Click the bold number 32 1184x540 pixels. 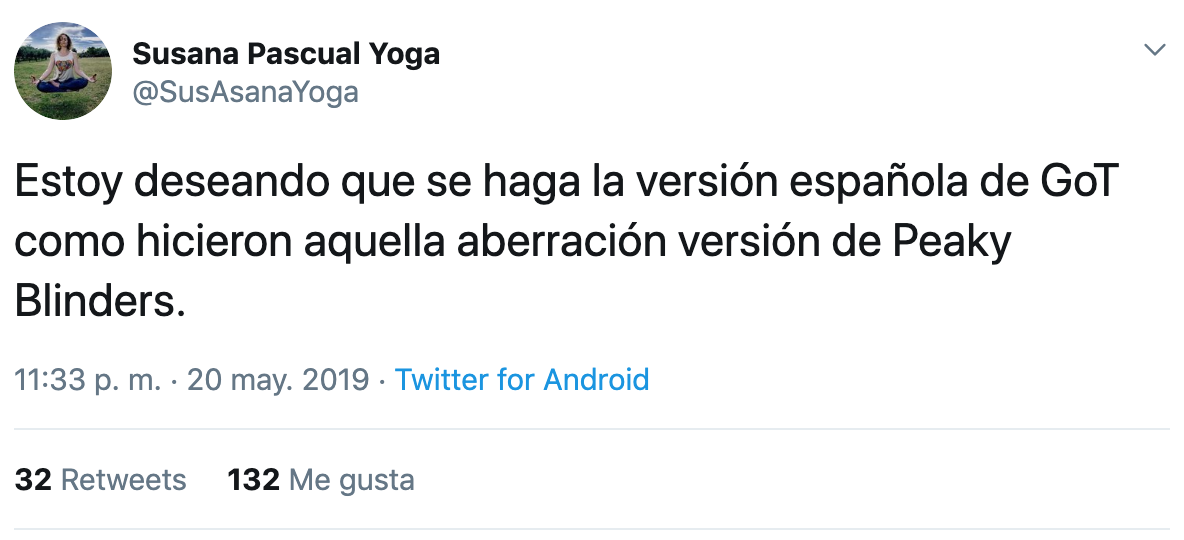click(x=33, y=480)
